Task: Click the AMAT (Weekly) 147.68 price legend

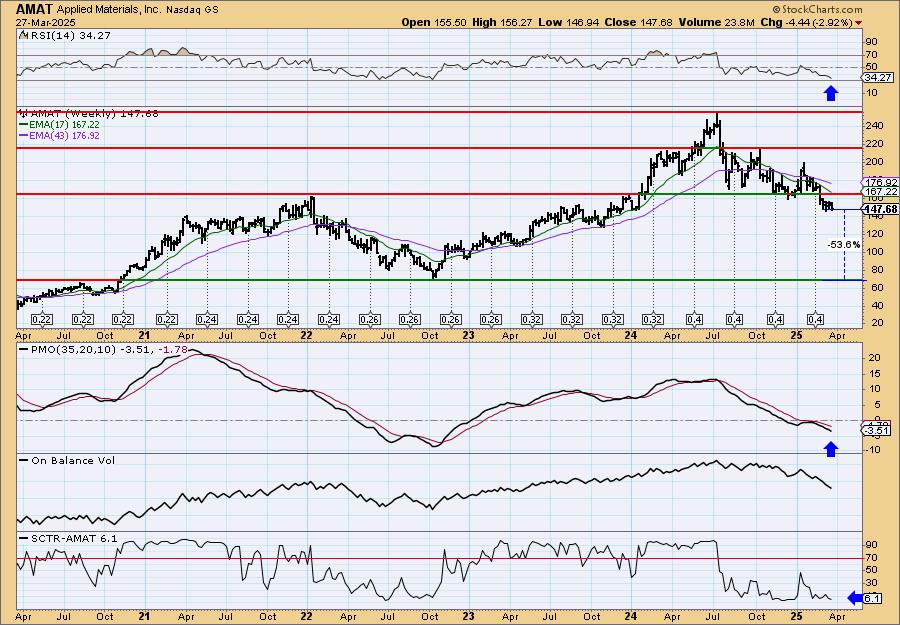Action: [x=88, y=114]
